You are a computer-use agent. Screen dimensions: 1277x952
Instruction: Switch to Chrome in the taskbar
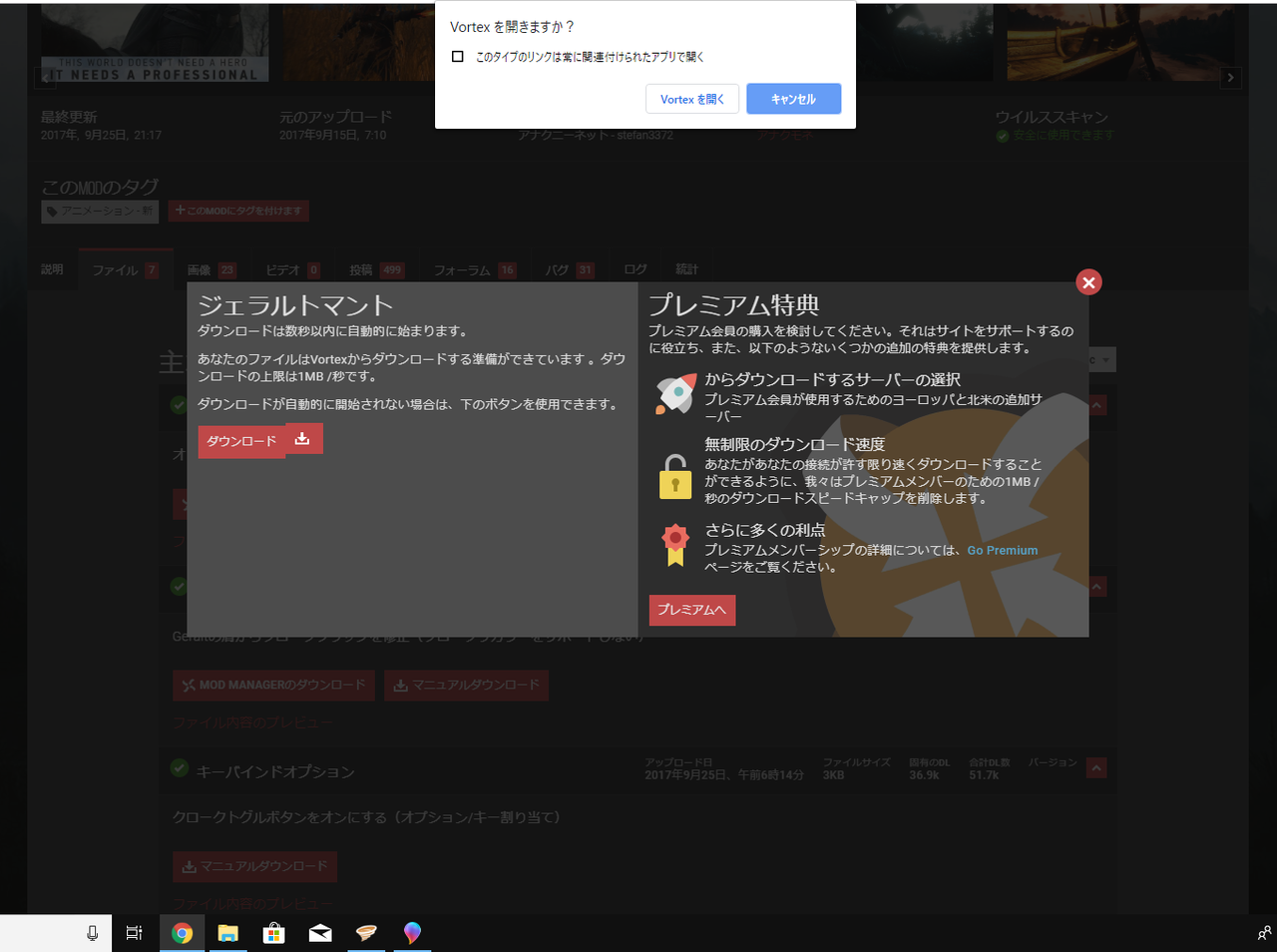pyautogui.click(x=182, y=933)
